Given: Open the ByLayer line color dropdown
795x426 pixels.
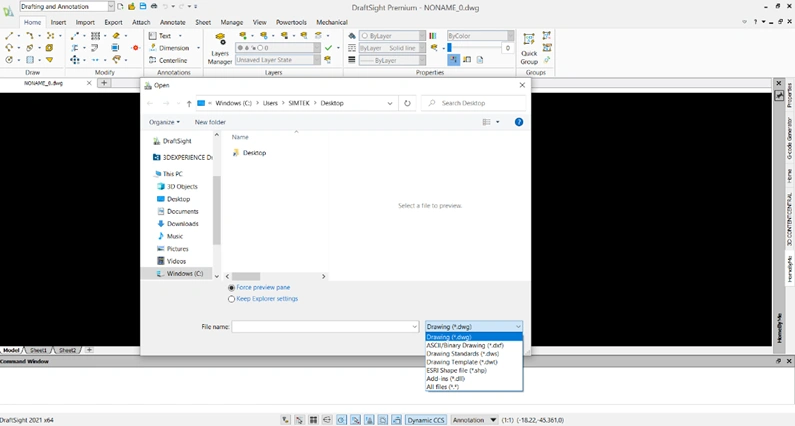Looking at the screenshot, I should (422, 36).
